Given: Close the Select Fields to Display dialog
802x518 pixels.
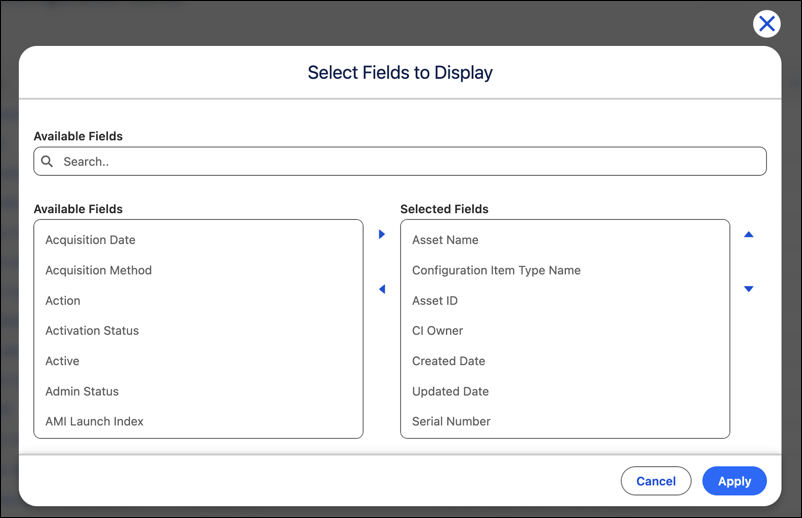Looking at the screenshot, I should pyautogui.click(x=766, y=24).
